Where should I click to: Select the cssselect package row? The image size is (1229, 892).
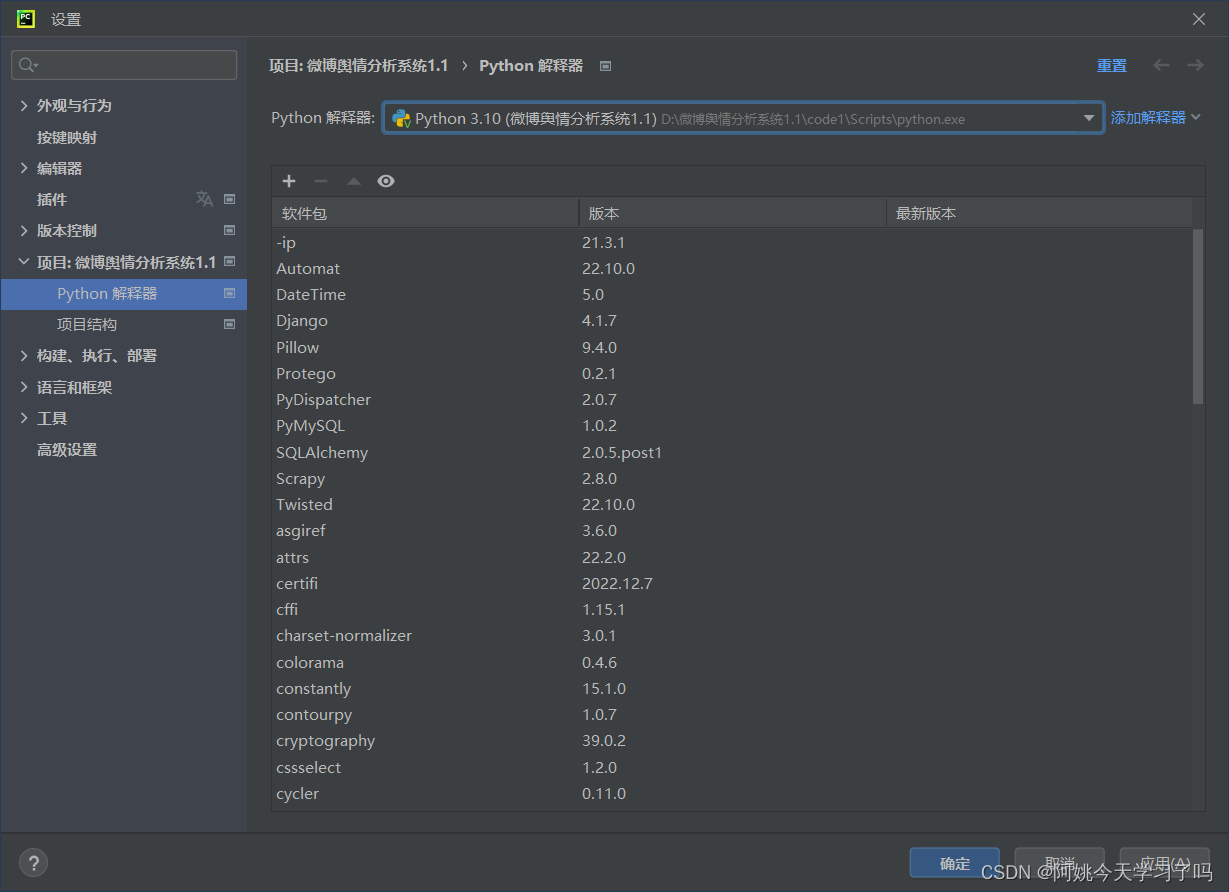click(x=732, y=767)
